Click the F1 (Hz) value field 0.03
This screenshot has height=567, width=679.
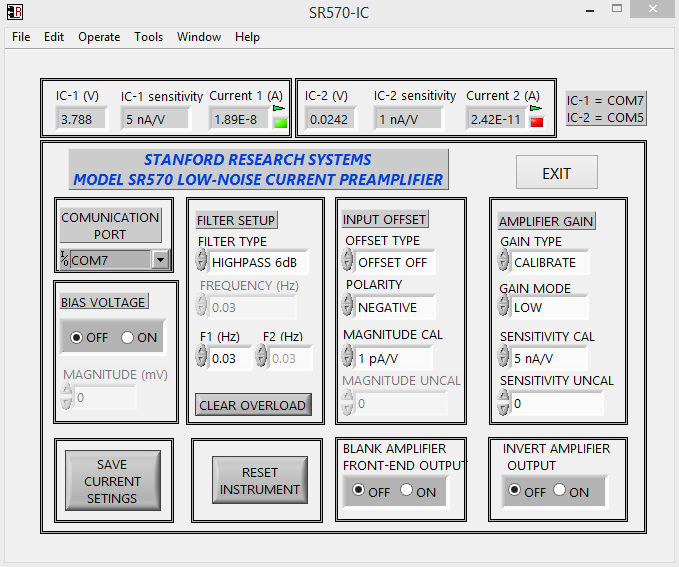[230, 358]
